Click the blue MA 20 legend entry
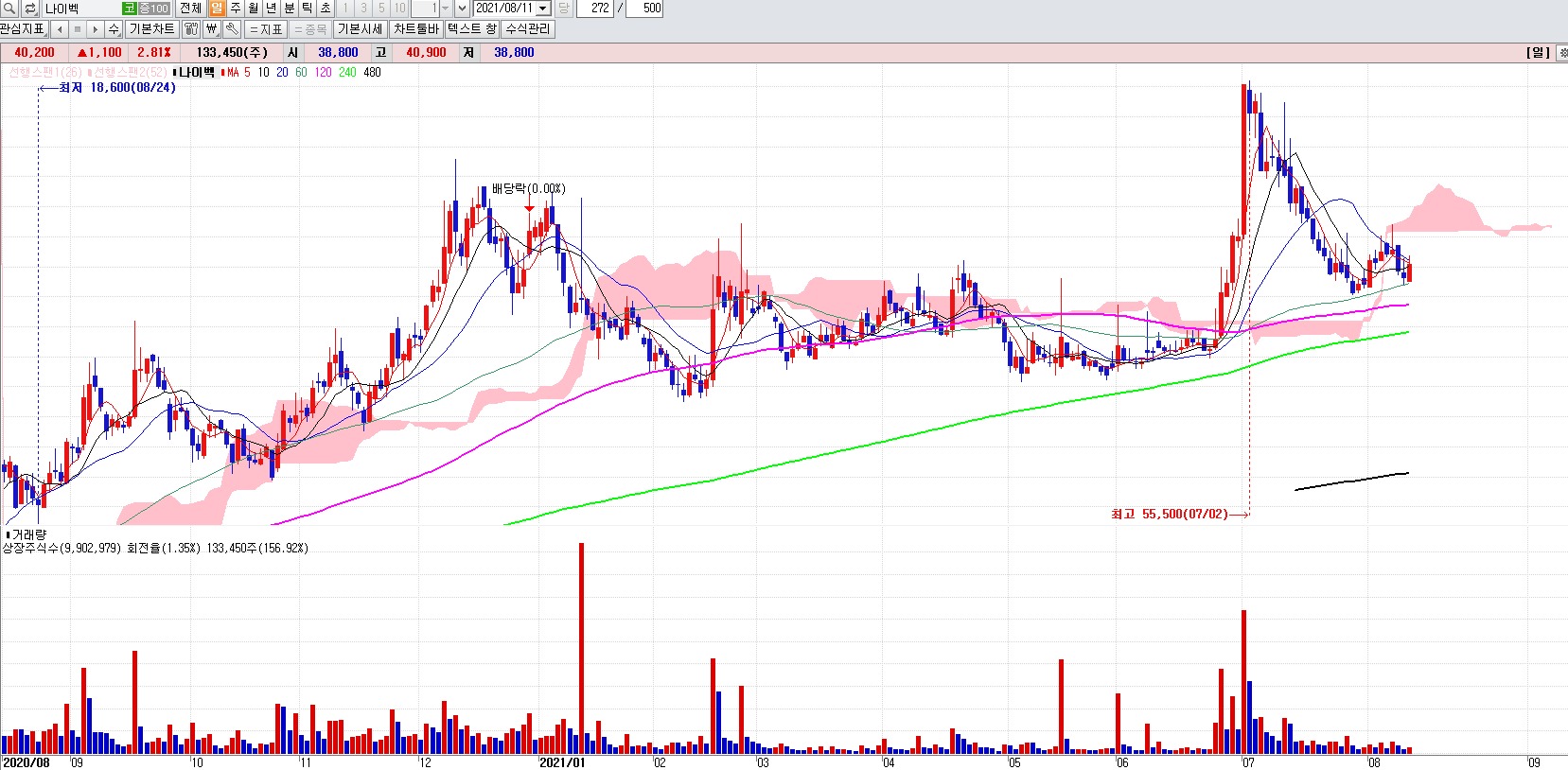This screenshot has height=770, width=1568. tap(282, 72)
